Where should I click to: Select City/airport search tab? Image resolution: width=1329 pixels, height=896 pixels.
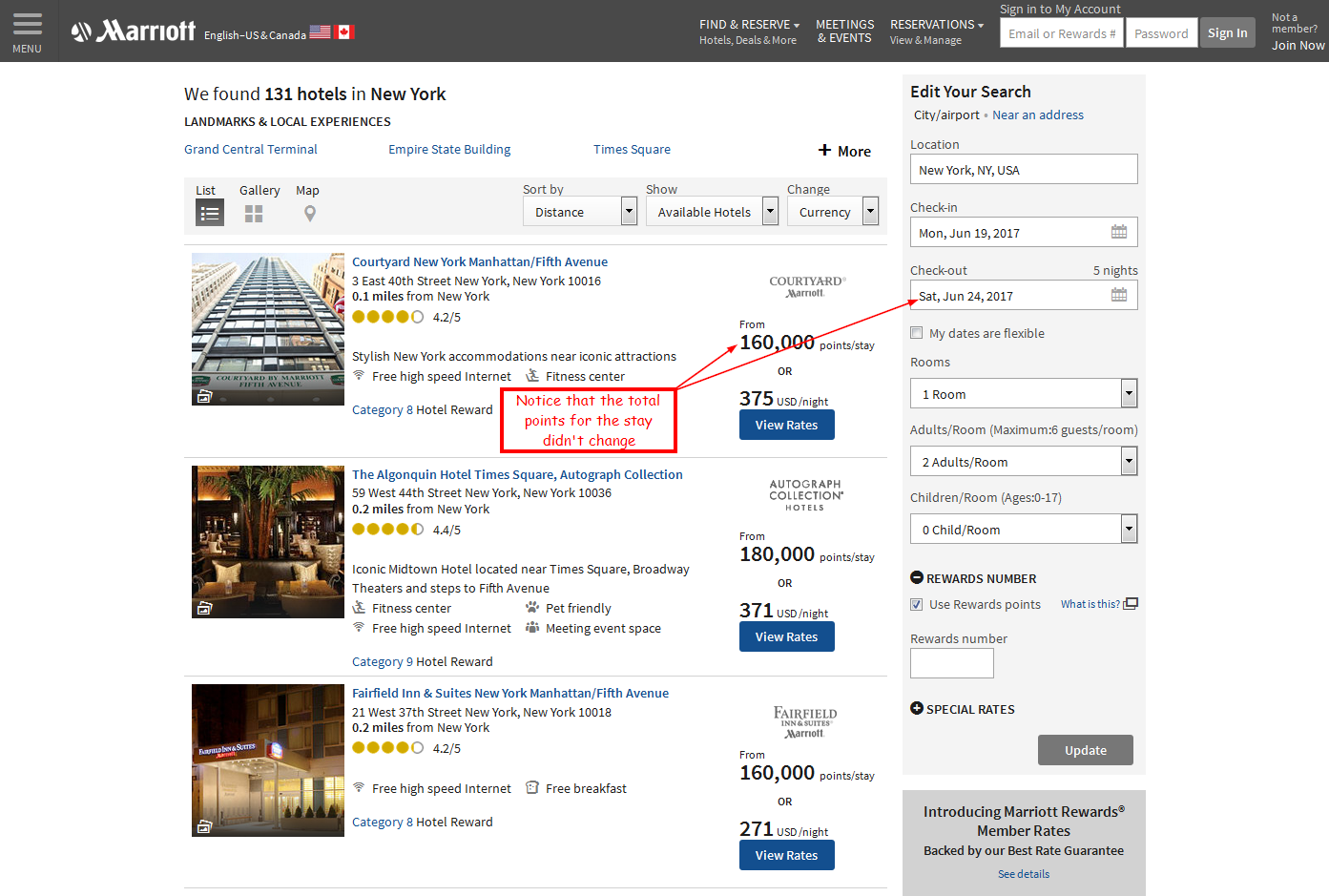946,115
